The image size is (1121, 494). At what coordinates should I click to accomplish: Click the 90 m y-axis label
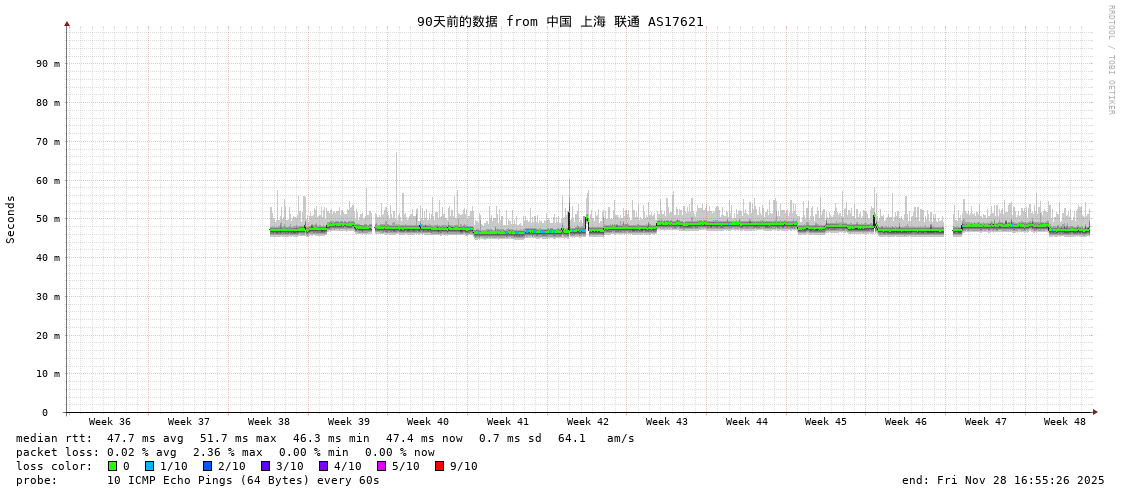[49, 63]
